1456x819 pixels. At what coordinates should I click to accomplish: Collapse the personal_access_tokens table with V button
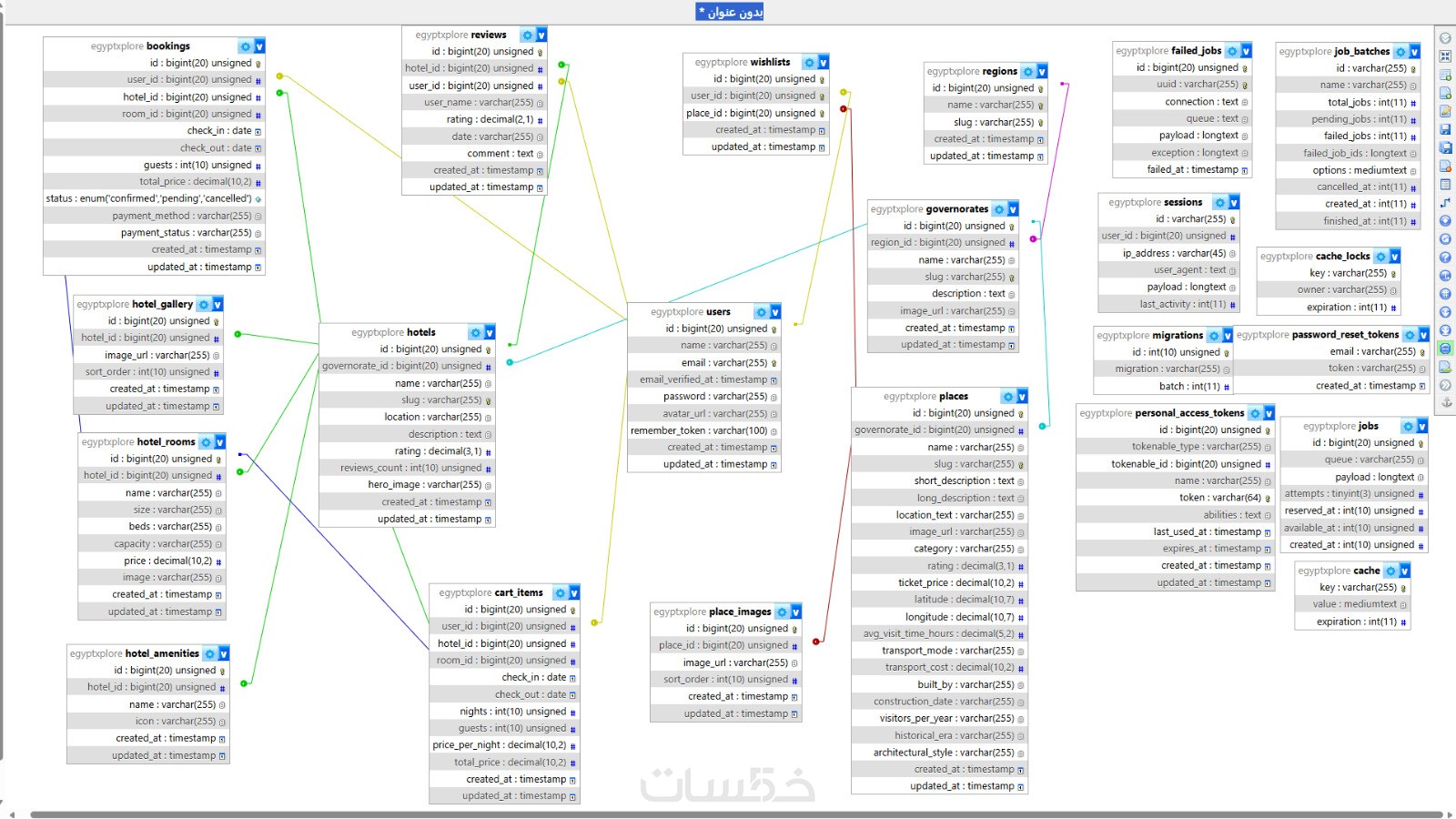pos(1269,413)
